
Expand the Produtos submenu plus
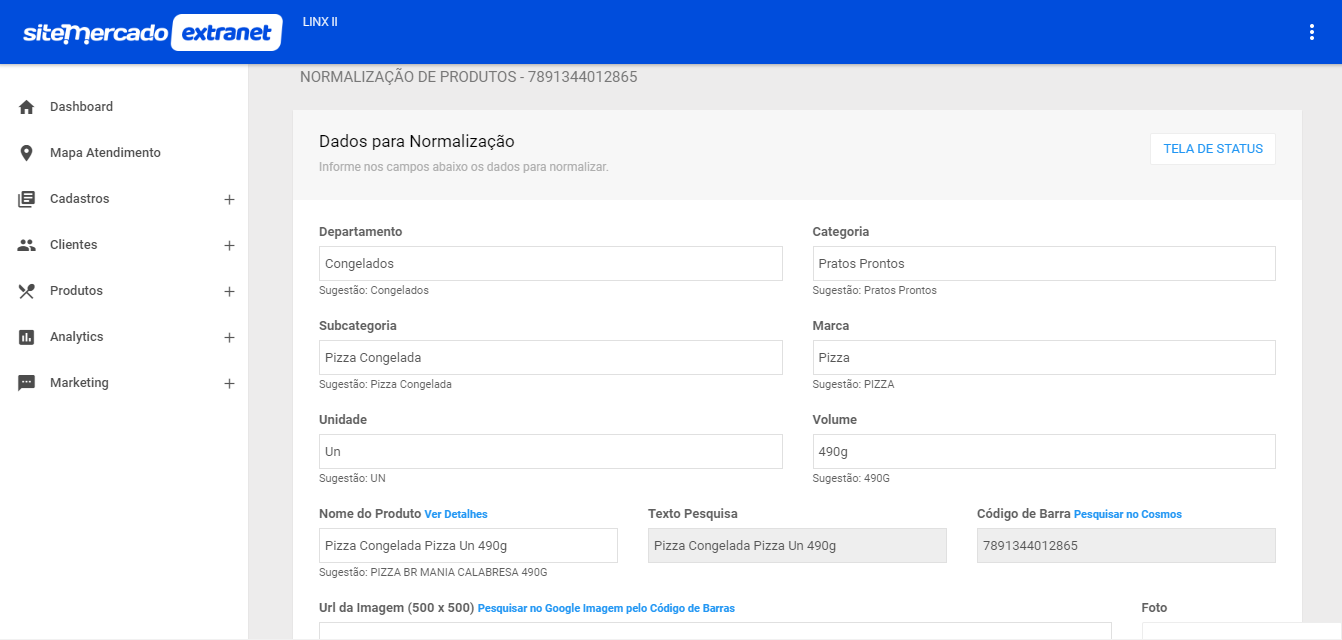pyautogui.click(x=229, y=292)
